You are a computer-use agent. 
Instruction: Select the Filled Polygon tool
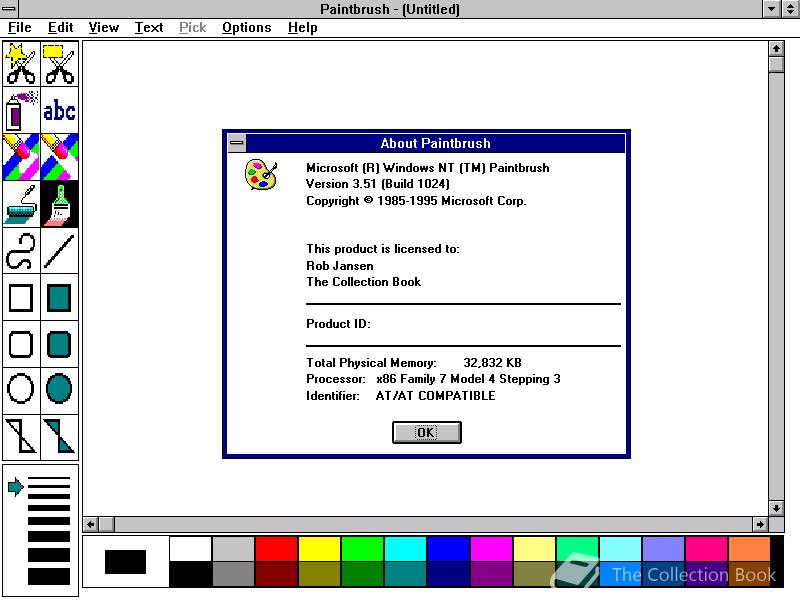click(60, 437)
